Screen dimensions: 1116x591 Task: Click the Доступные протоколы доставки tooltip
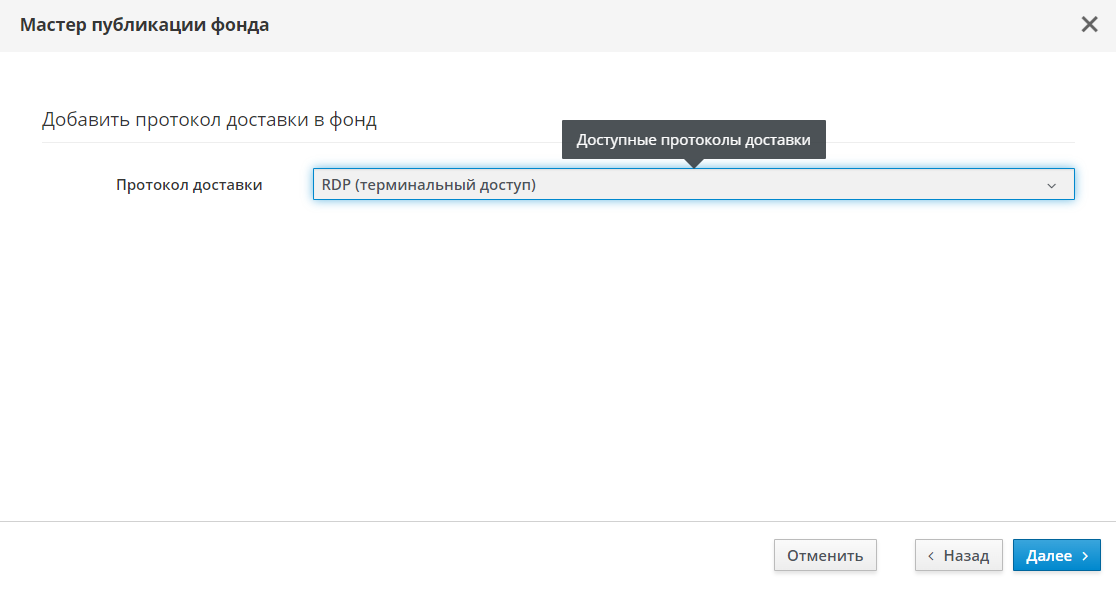coord(693,140)
